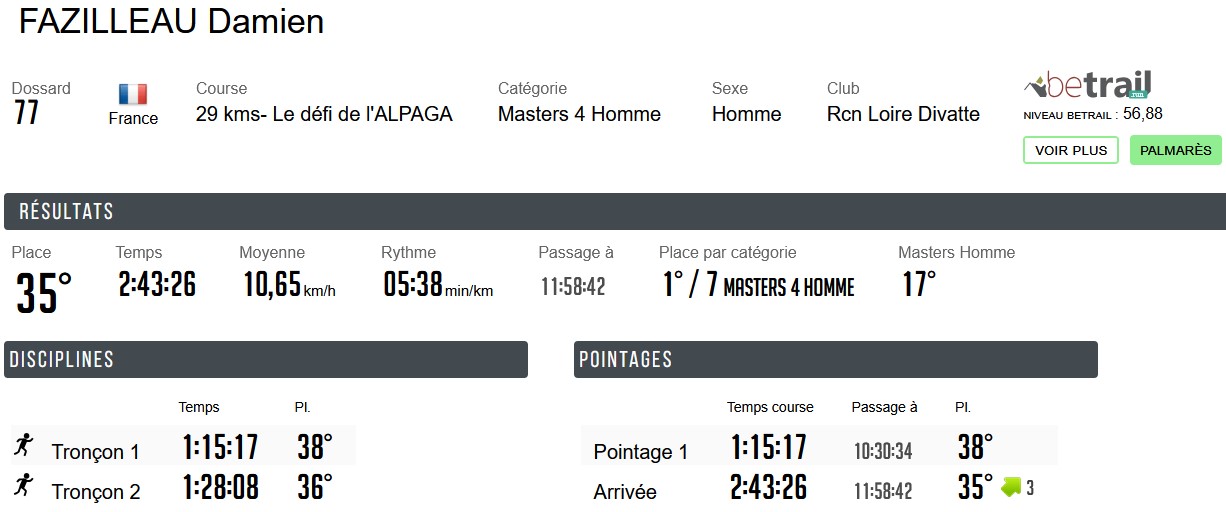Click the Tronçon 2 time 1:28:08
1226x512 pixels.
[x=220, y=487]
